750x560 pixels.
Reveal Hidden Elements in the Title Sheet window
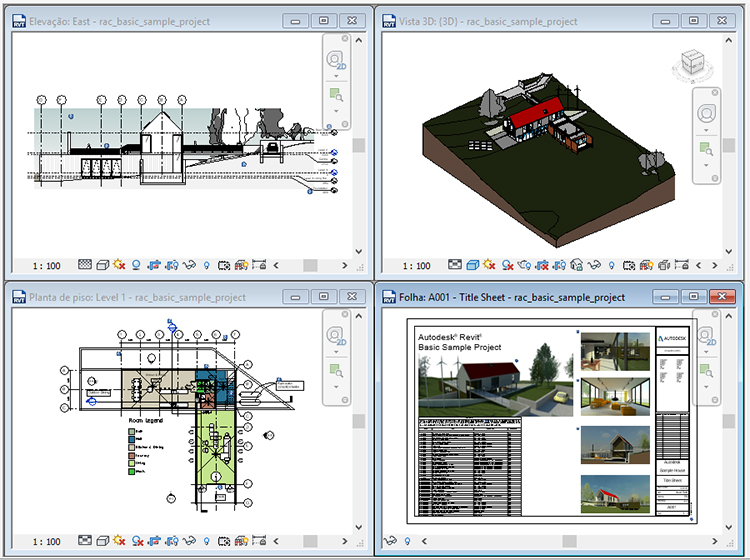(408, 541)
